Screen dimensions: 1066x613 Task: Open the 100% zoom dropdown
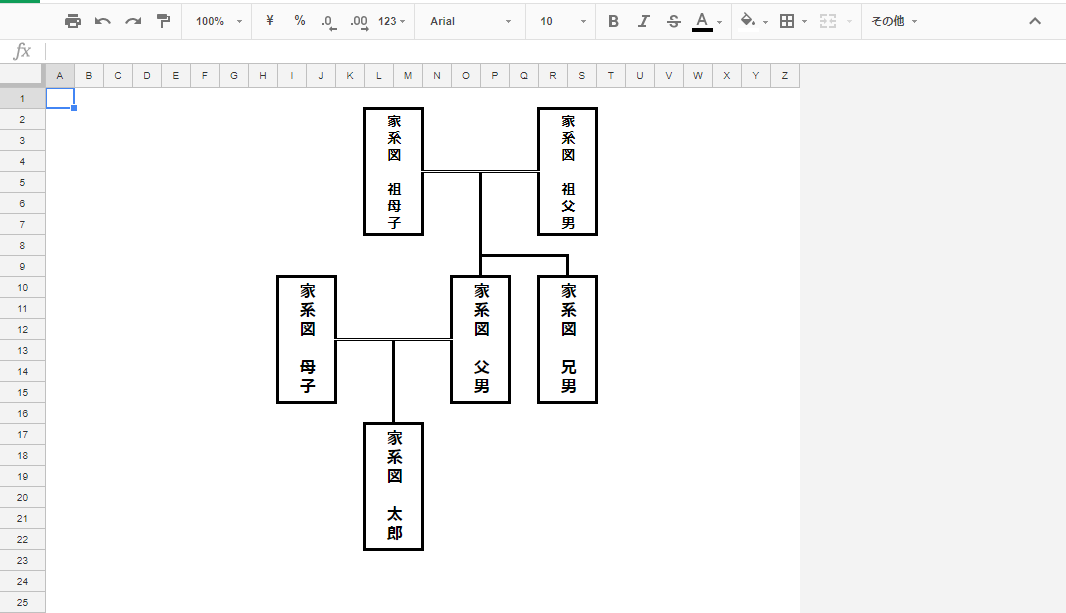(218, 21)
